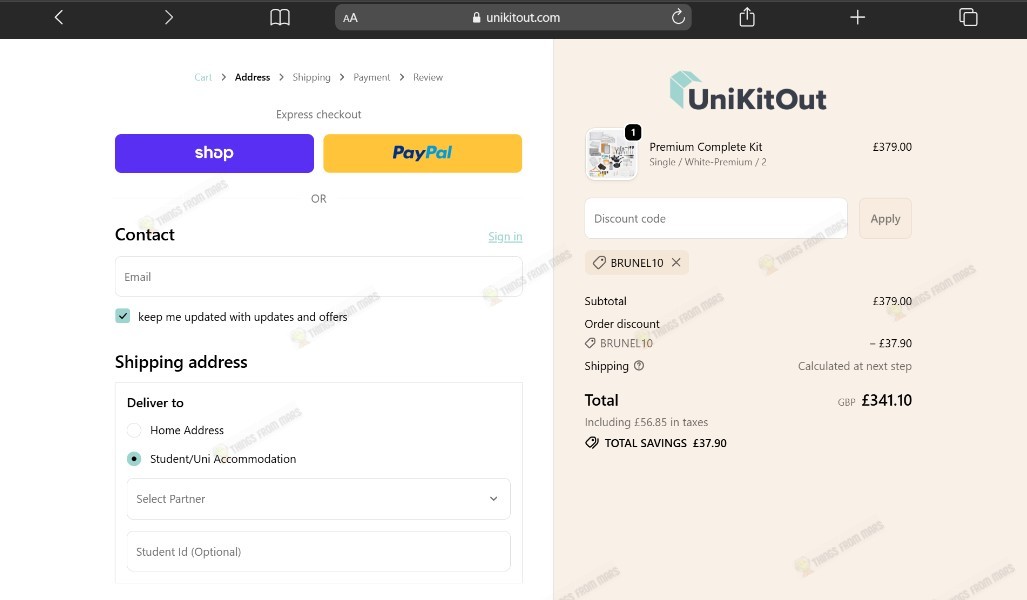Focus the Student Id (Optional) field
Image resolution: width=1027 pixels, height=600 pixels.
(x=318, y=552)
